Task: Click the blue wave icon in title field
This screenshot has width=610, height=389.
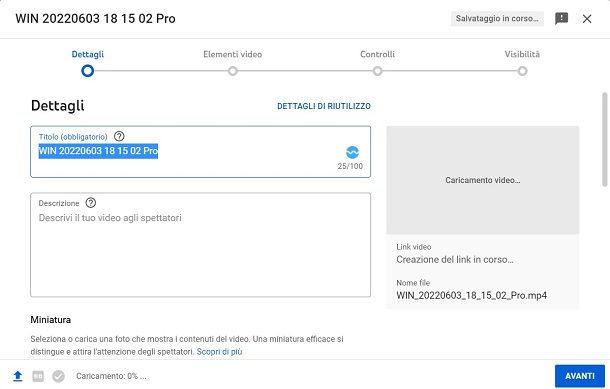Action: pos(352,152)
